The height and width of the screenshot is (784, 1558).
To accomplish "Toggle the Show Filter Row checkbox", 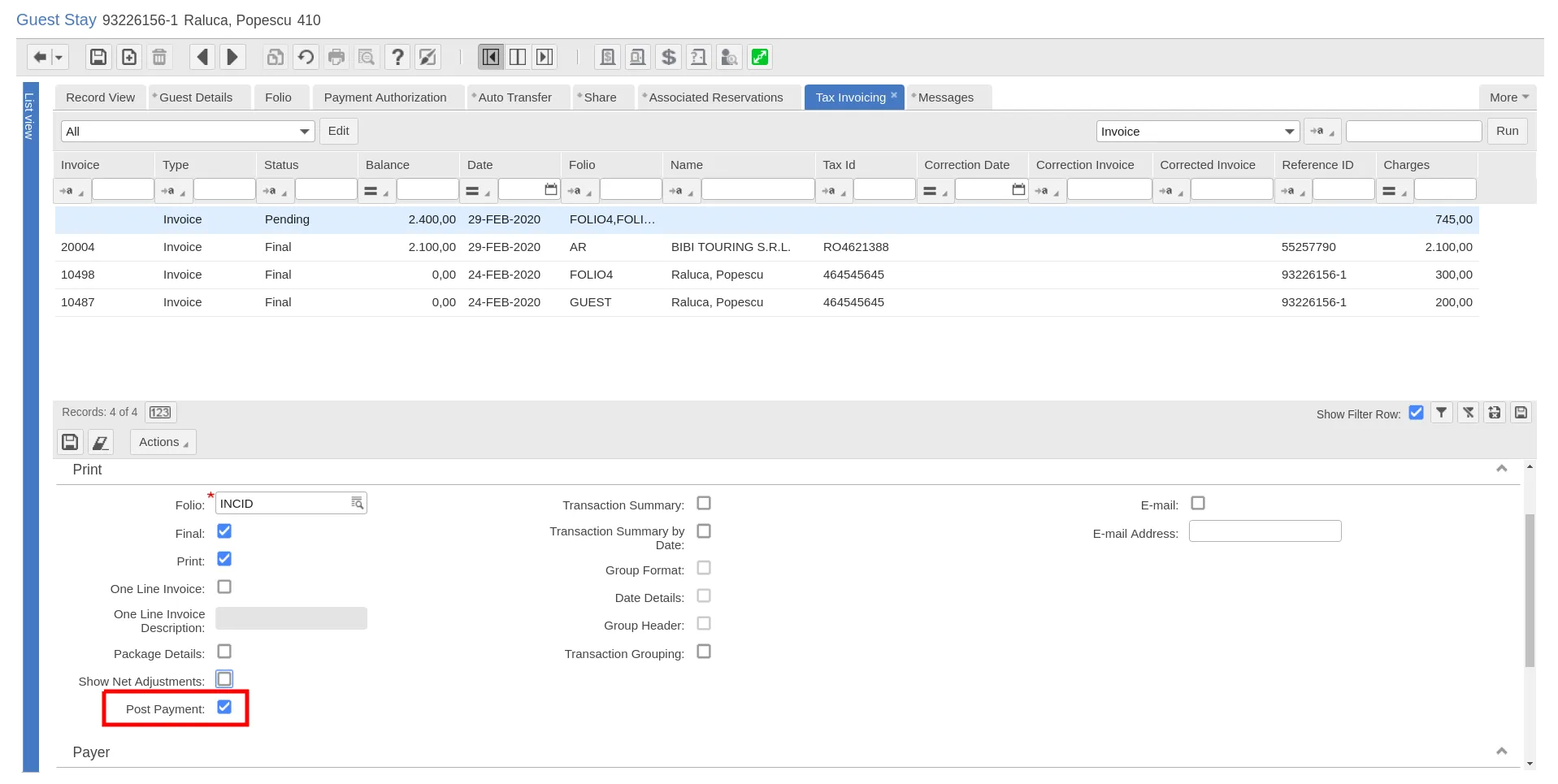I will point(1416,413).
